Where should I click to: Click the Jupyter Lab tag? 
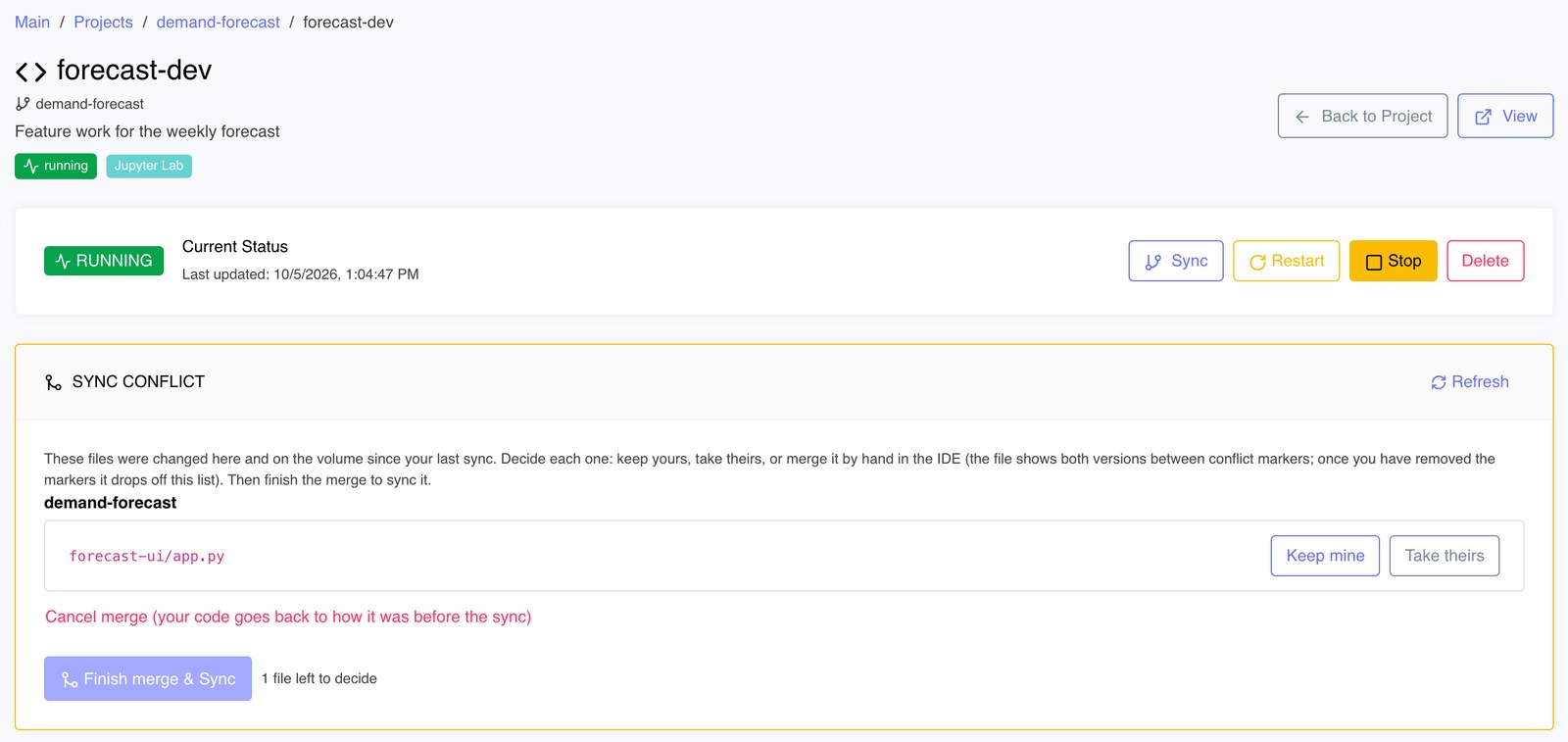(149, 166)
